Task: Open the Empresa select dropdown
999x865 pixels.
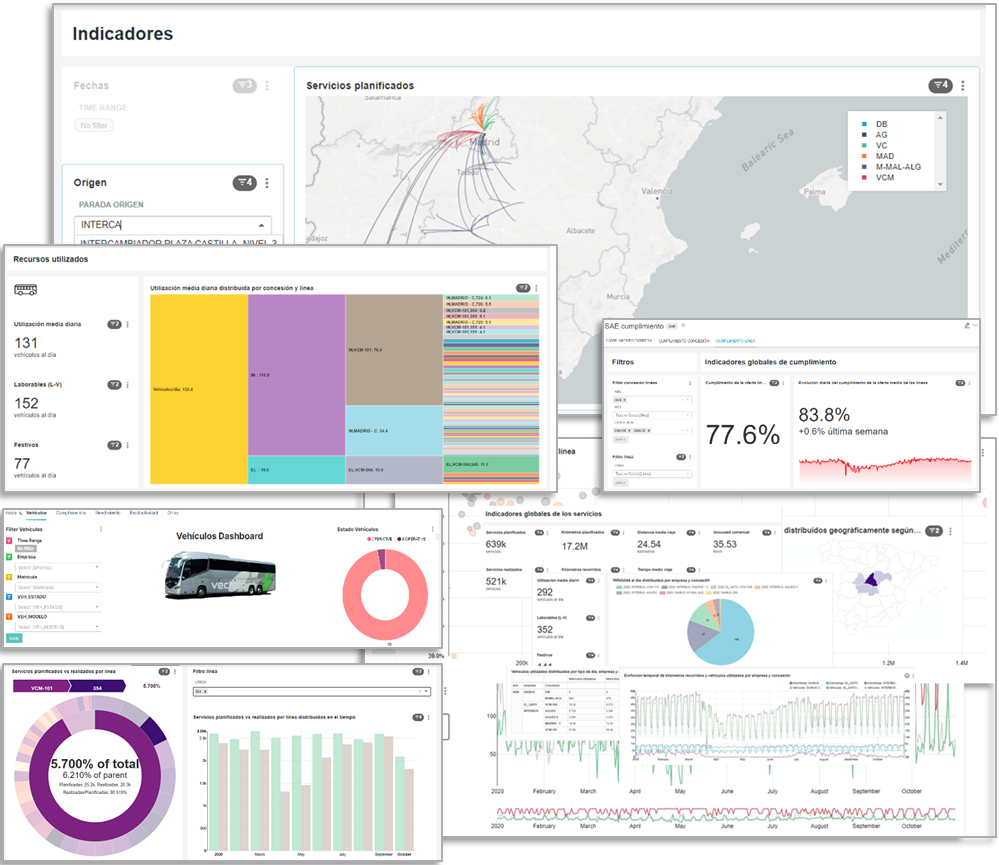Action: tap(57, 567)
